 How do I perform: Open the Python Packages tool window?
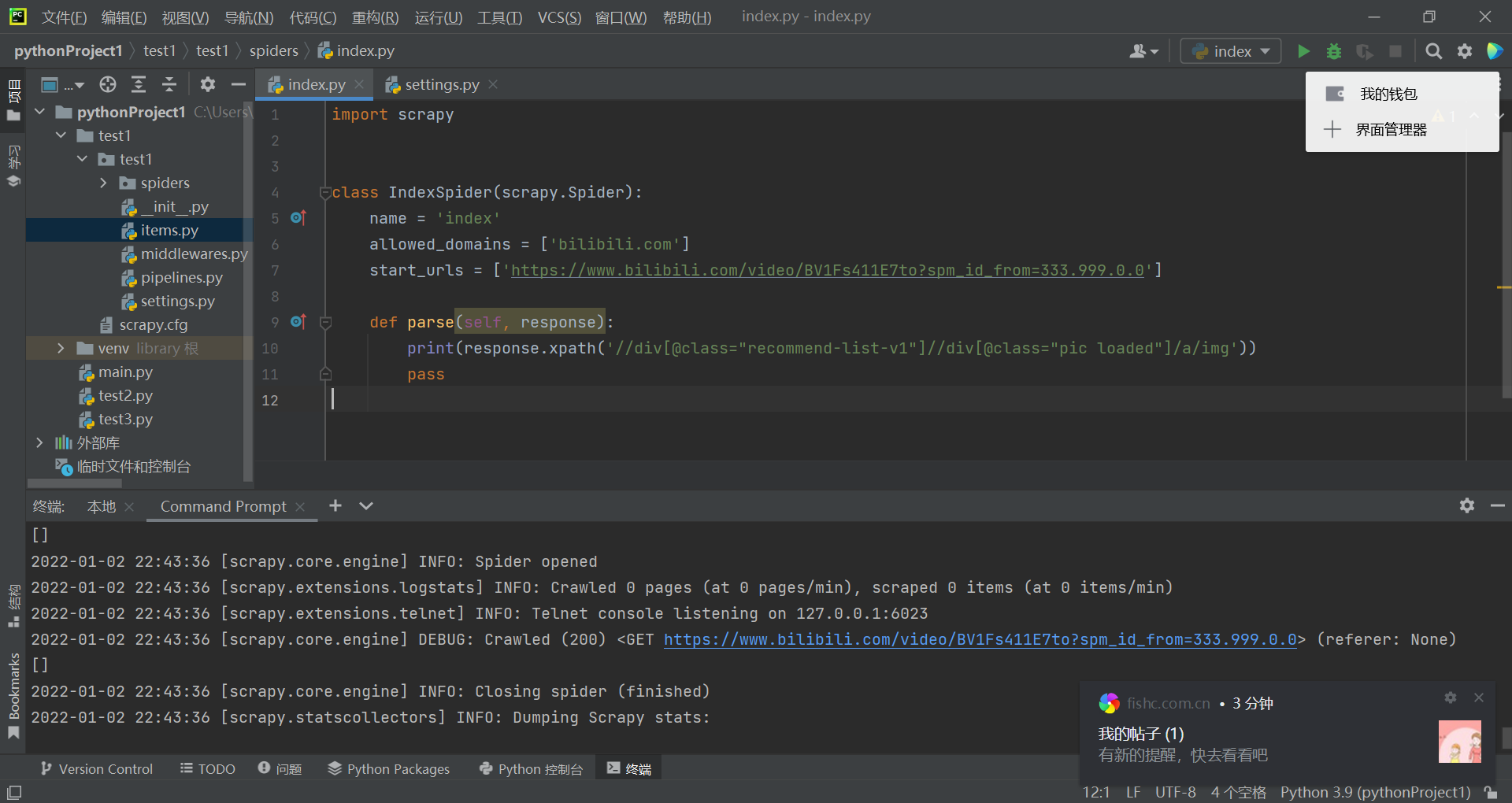389,768
